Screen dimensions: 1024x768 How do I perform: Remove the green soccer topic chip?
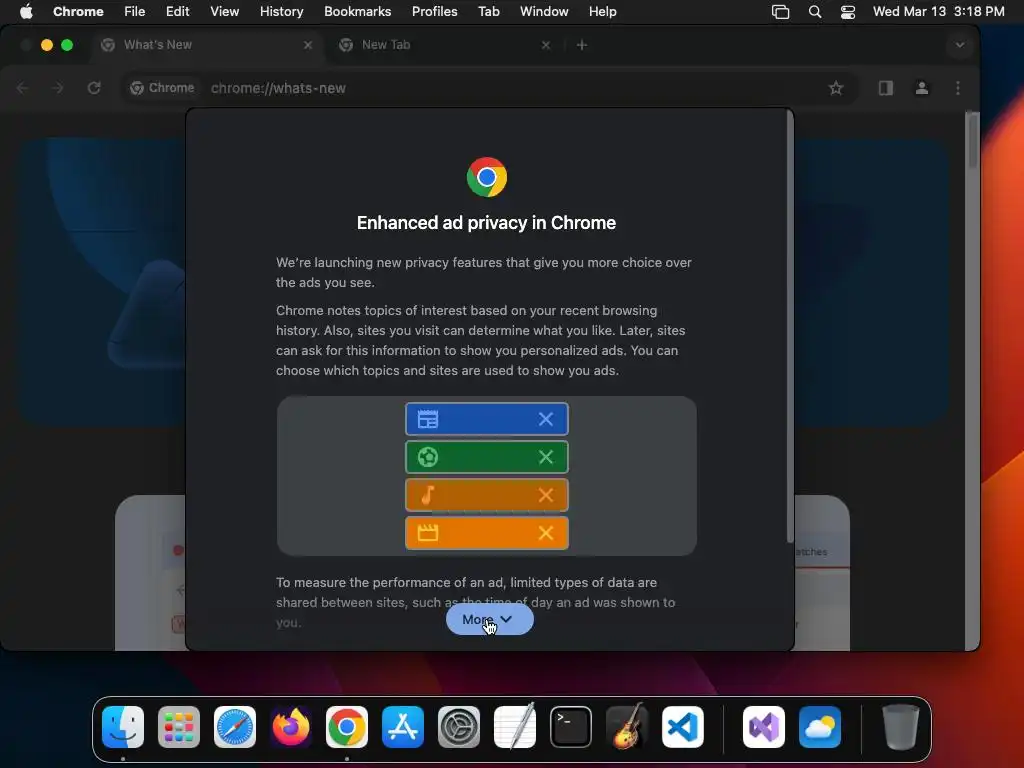[546, 457]
